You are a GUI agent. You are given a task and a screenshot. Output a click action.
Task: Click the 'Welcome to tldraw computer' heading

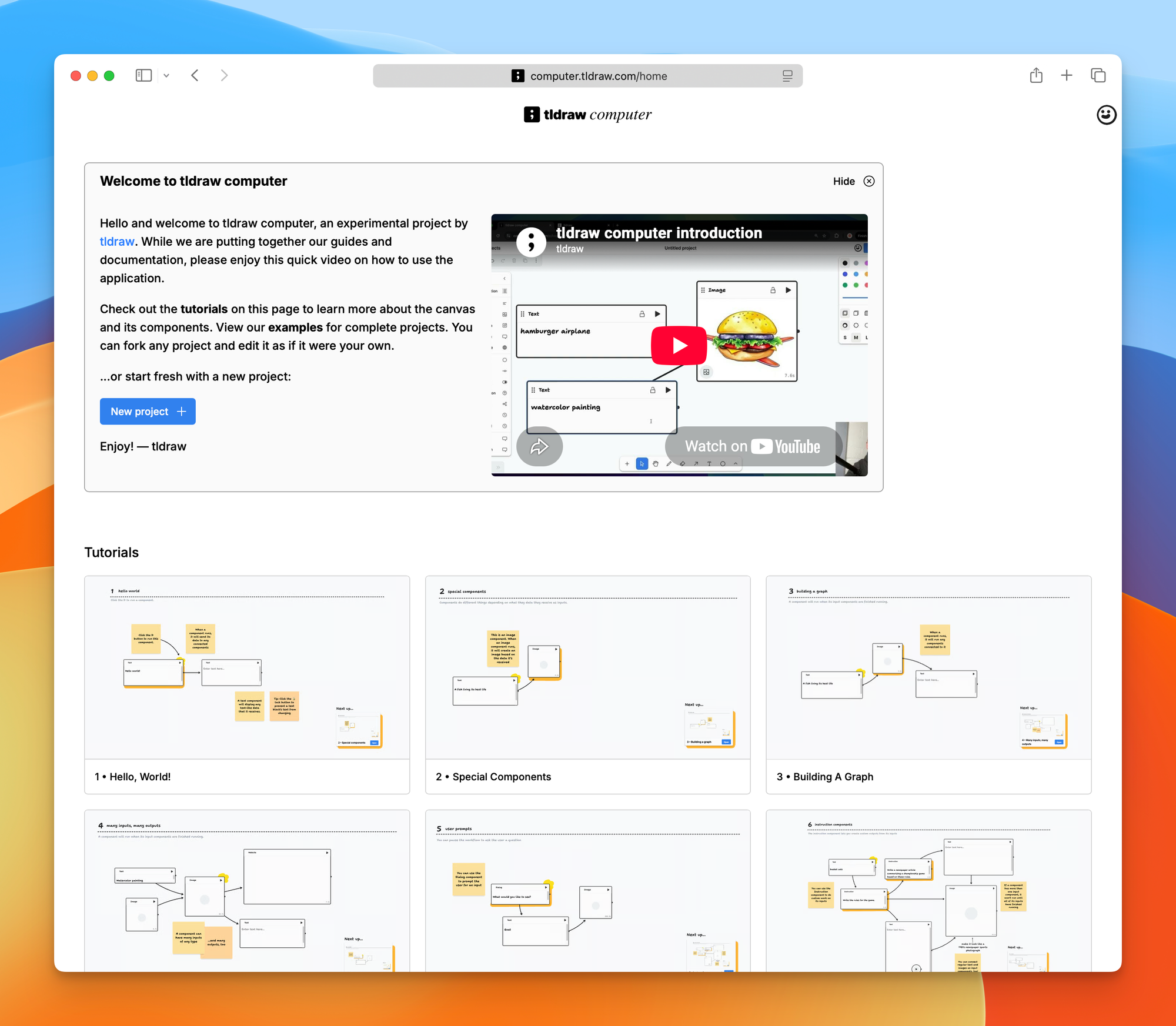[x=193, y=181]
